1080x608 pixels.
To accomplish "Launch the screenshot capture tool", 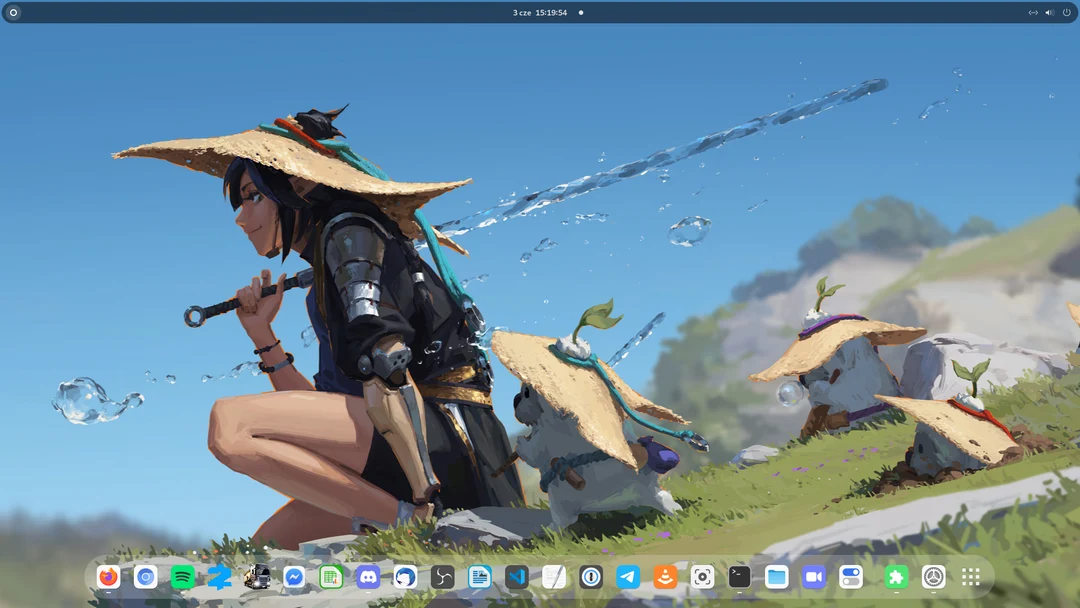I will coord(701,577).
